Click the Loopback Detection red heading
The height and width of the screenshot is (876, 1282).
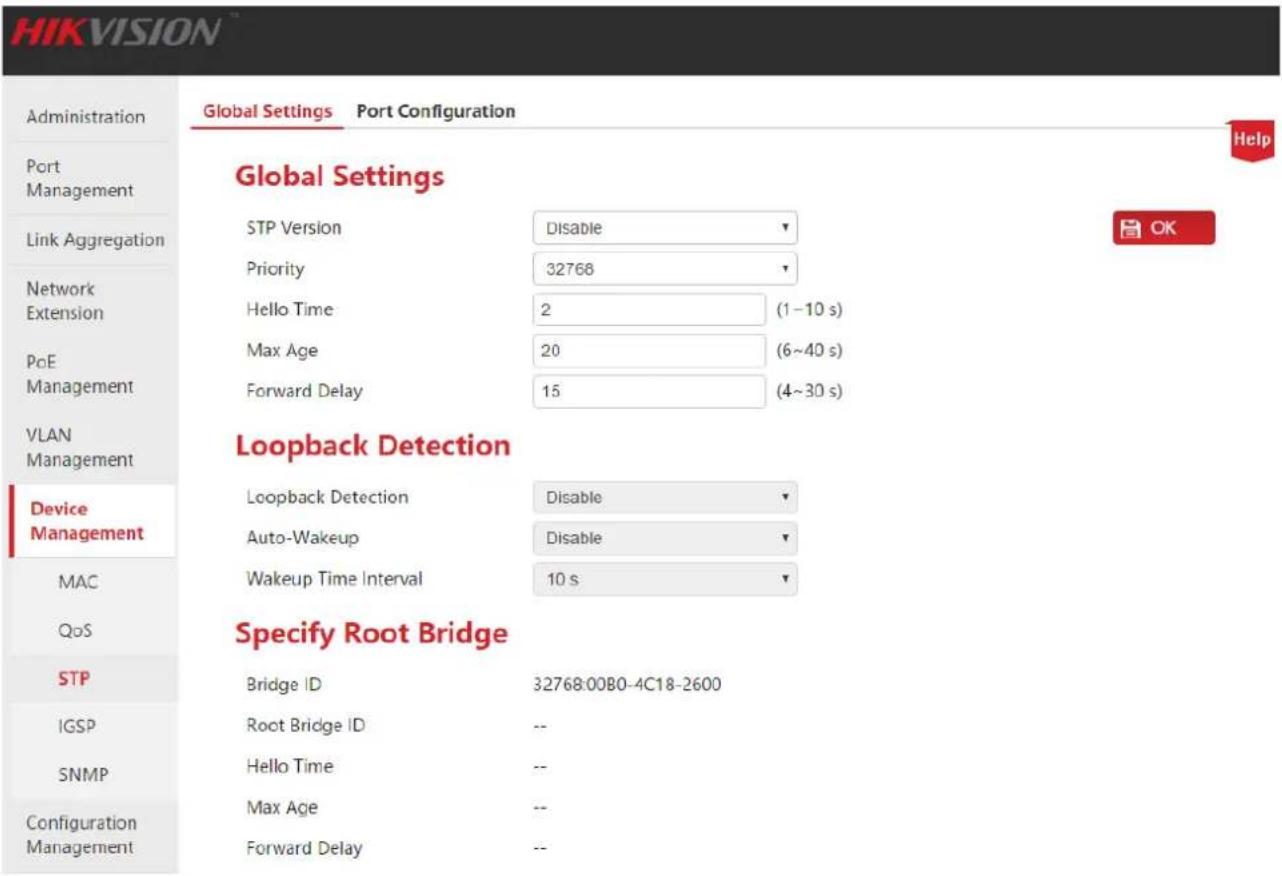click(x=373, y=446)
